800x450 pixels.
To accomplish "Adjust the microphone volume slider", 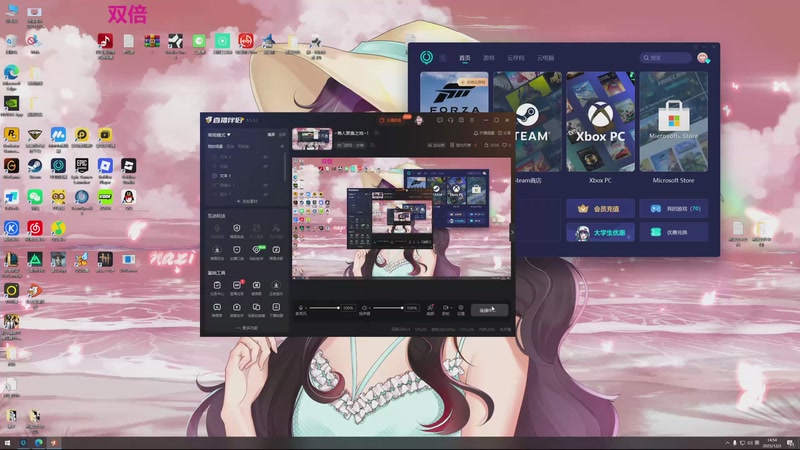I will tap(324, 308).
